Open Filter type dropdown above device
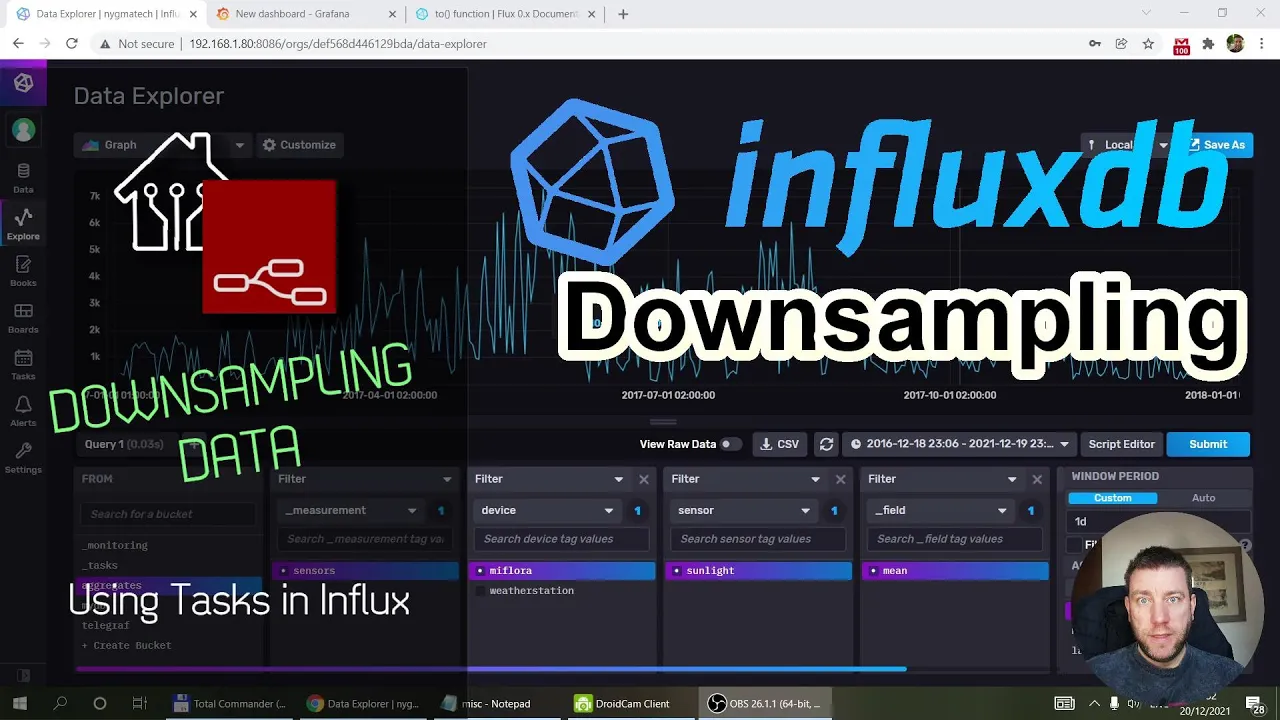The height and width of the screenshot is (720, 1280). [x=549, y=479]
